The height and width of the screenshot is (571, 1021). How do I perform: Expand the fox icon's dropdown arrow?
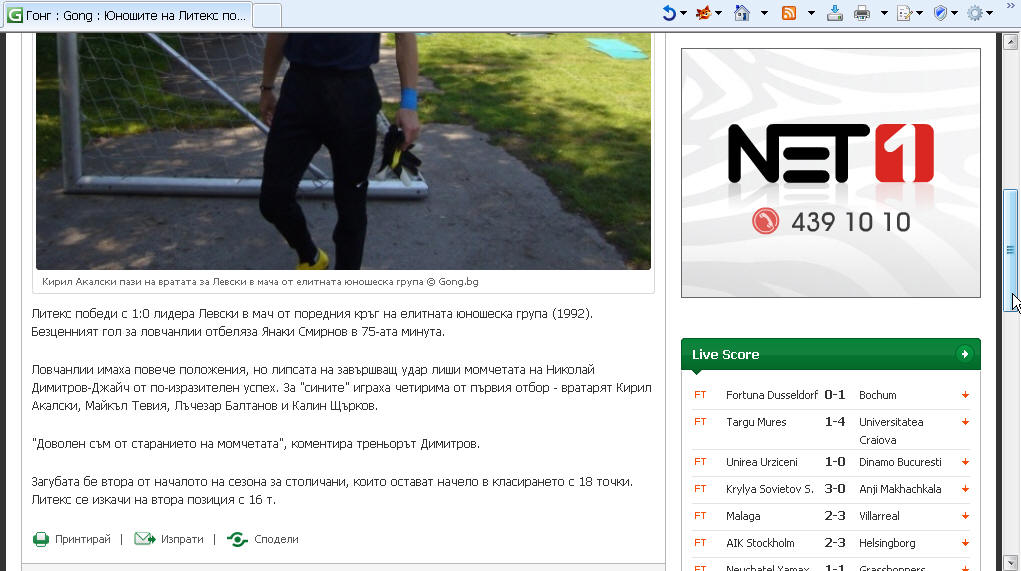point(718,13)
